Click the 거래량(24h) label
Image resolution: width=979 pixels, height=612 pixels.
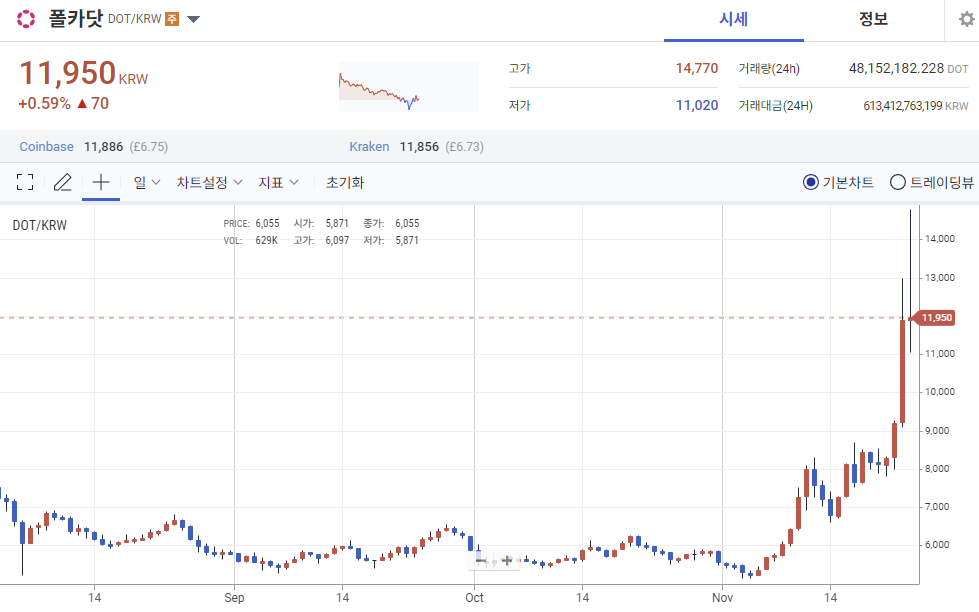tap(769, 69)
